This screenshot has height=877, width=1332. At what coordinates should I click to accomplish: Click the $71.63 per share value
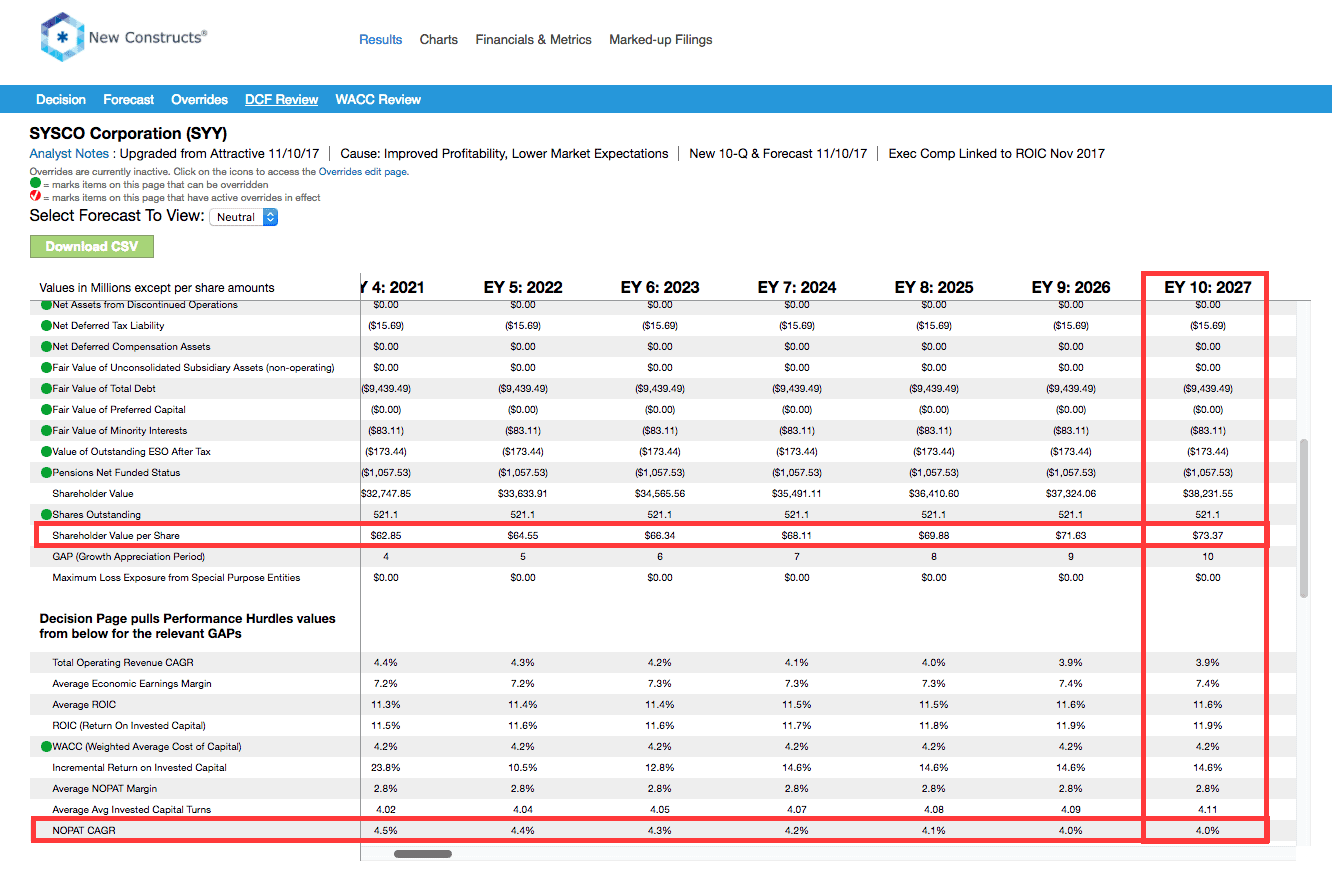point(1071,536)
